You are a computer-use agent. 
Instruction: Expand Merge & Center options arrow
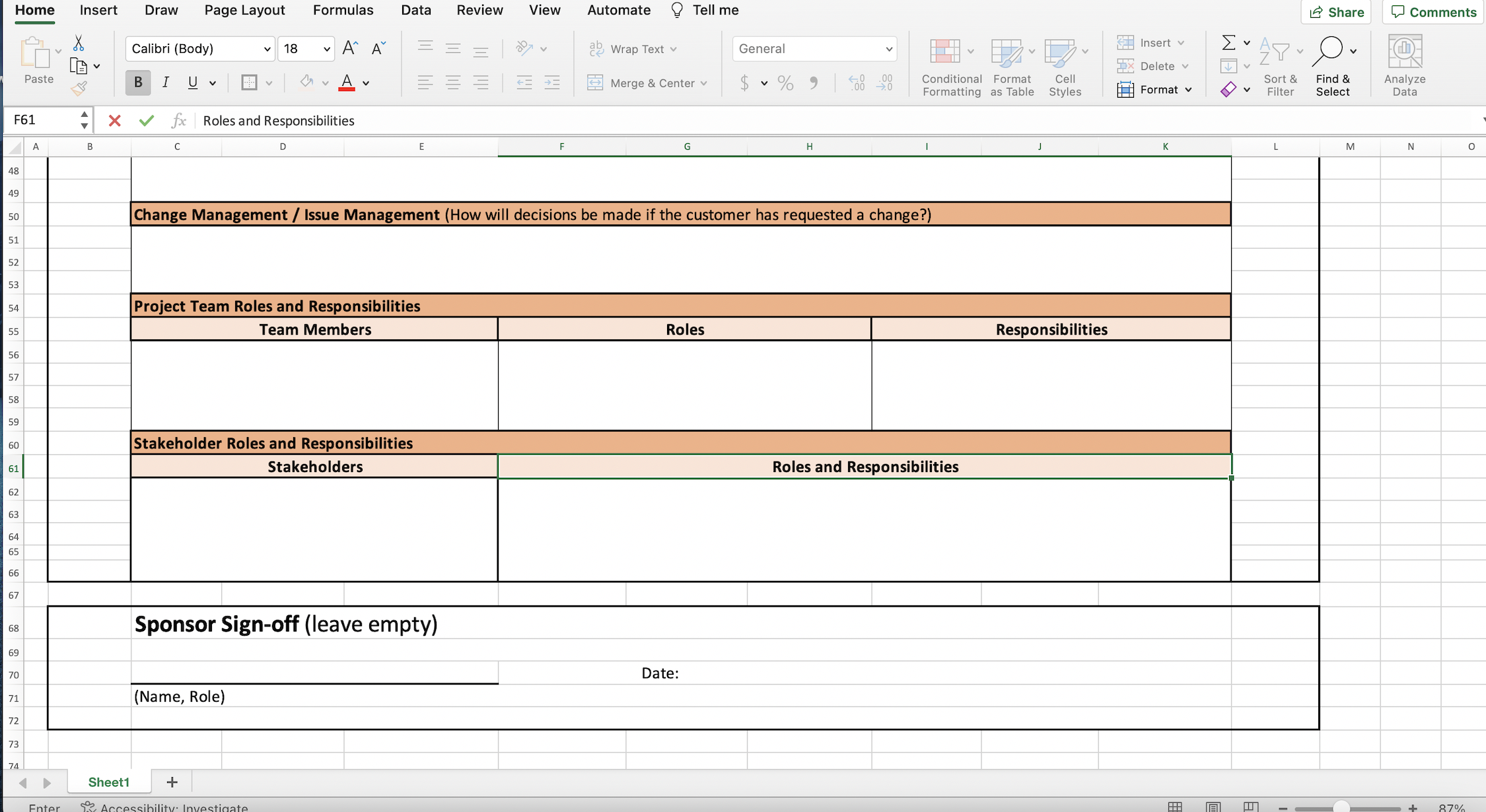point(704,83)
